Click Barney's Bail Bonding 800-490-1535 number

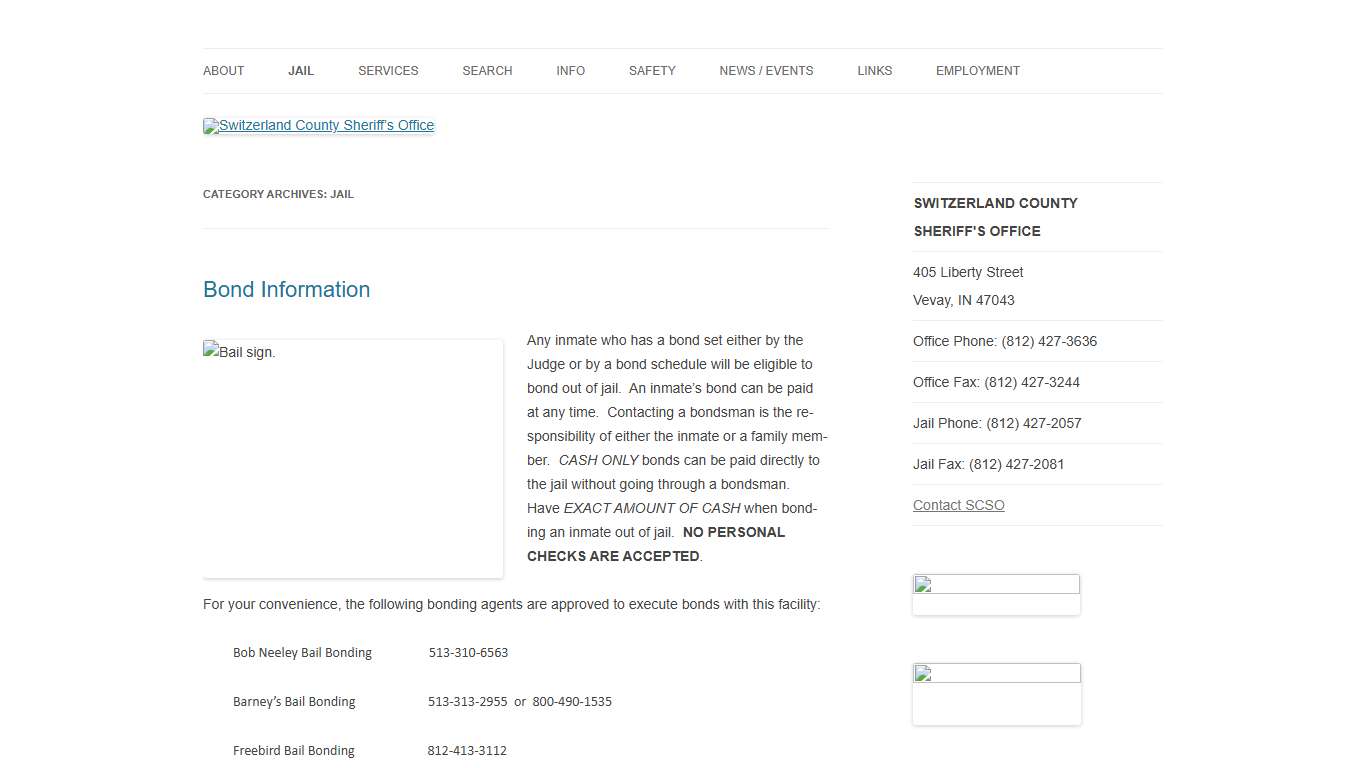572,702
